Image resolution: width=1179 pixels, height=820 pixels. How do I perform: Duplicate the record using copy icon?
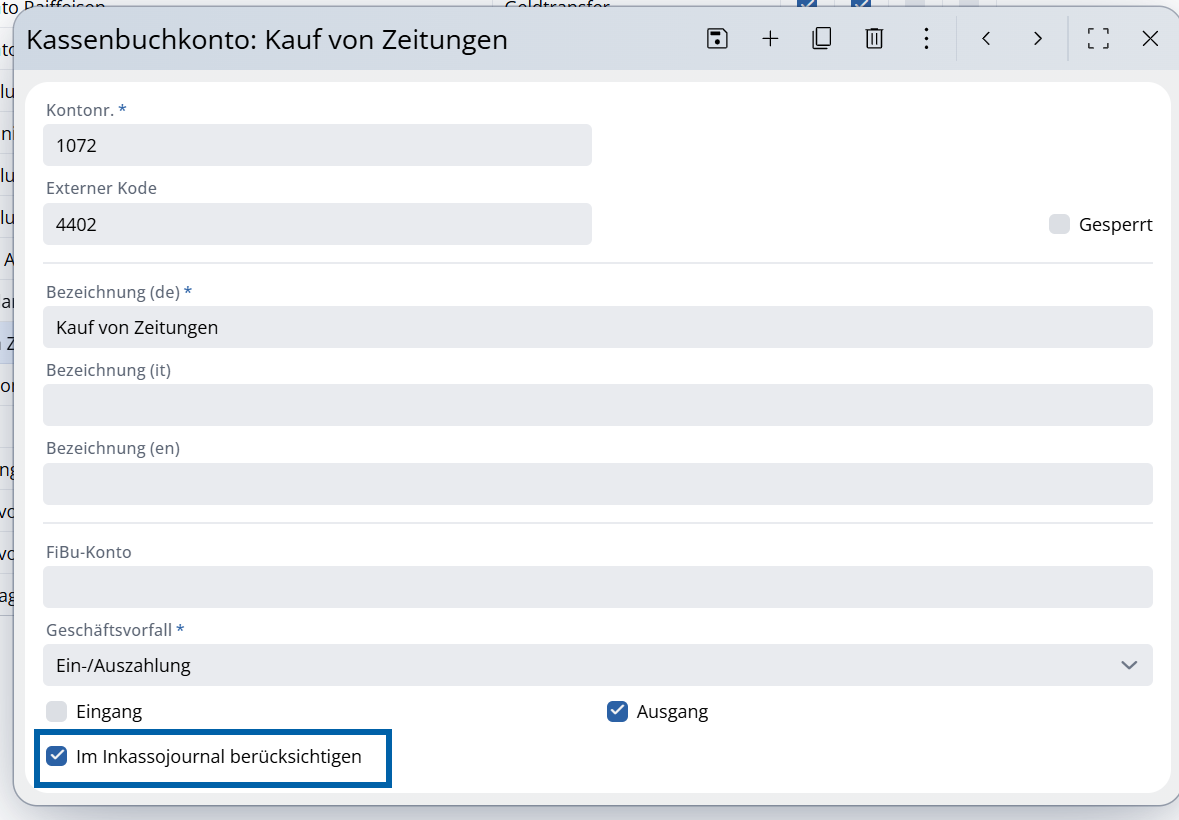[822, 39]
